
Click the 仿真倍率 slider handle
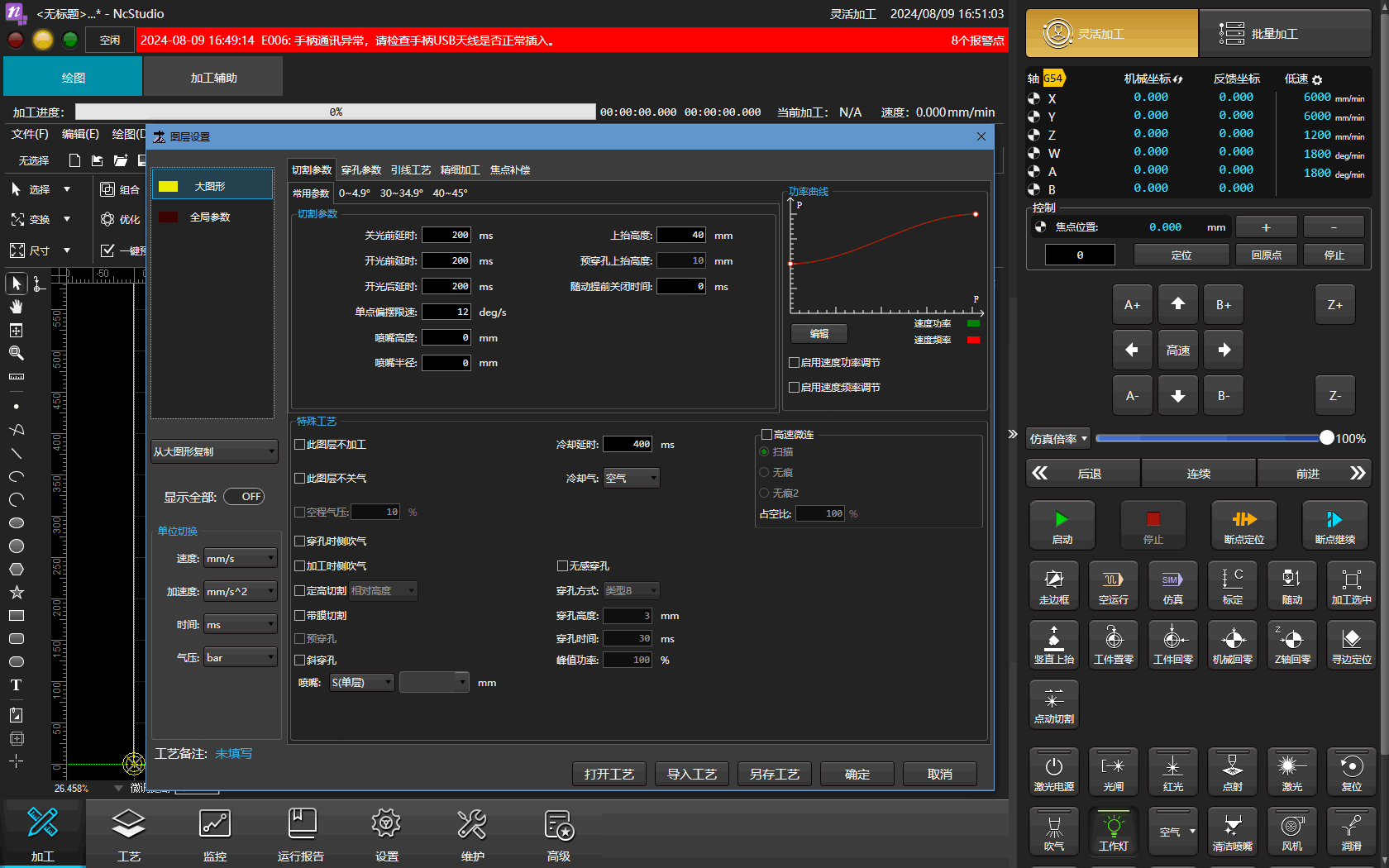pos(1326,438)
